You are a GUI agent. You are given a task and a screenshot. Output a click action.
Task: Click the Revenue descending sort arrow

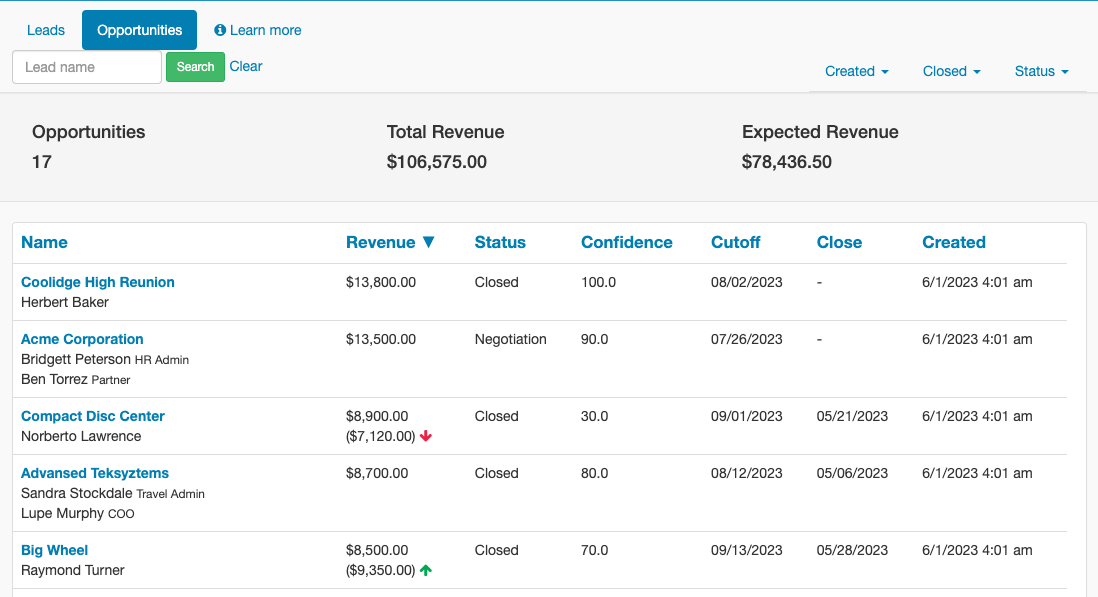pyautogui.click(x=429, y=242)
